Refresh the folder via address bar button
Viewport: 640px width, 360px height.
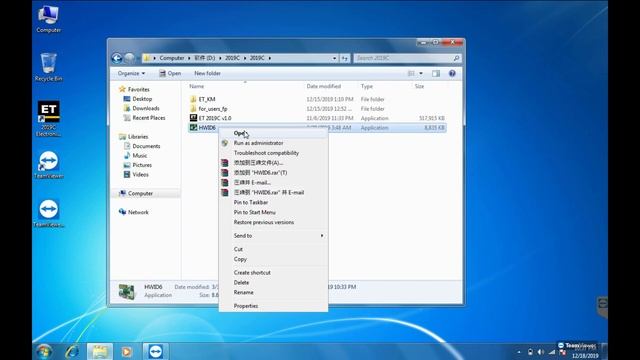pyautogui.click(x=344, y=58)
